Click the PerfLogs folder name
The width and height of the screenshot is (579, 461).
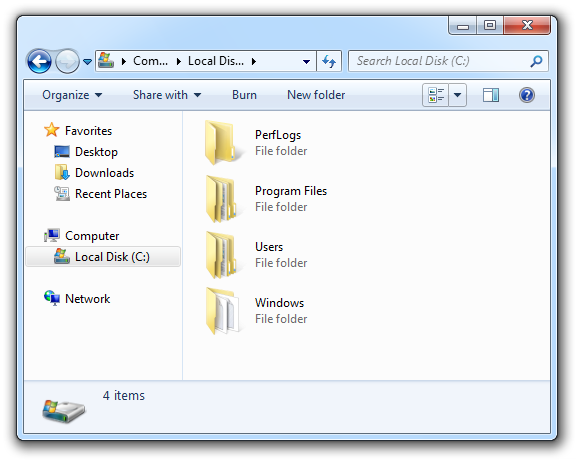click(278, 135)
